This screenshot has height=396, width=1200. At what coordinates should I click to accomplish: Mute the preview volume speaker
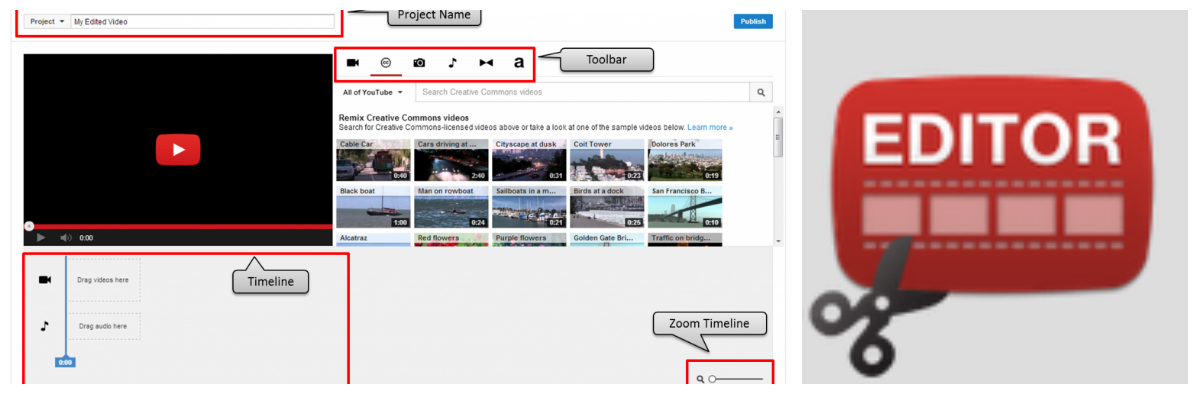pos(65,238)
